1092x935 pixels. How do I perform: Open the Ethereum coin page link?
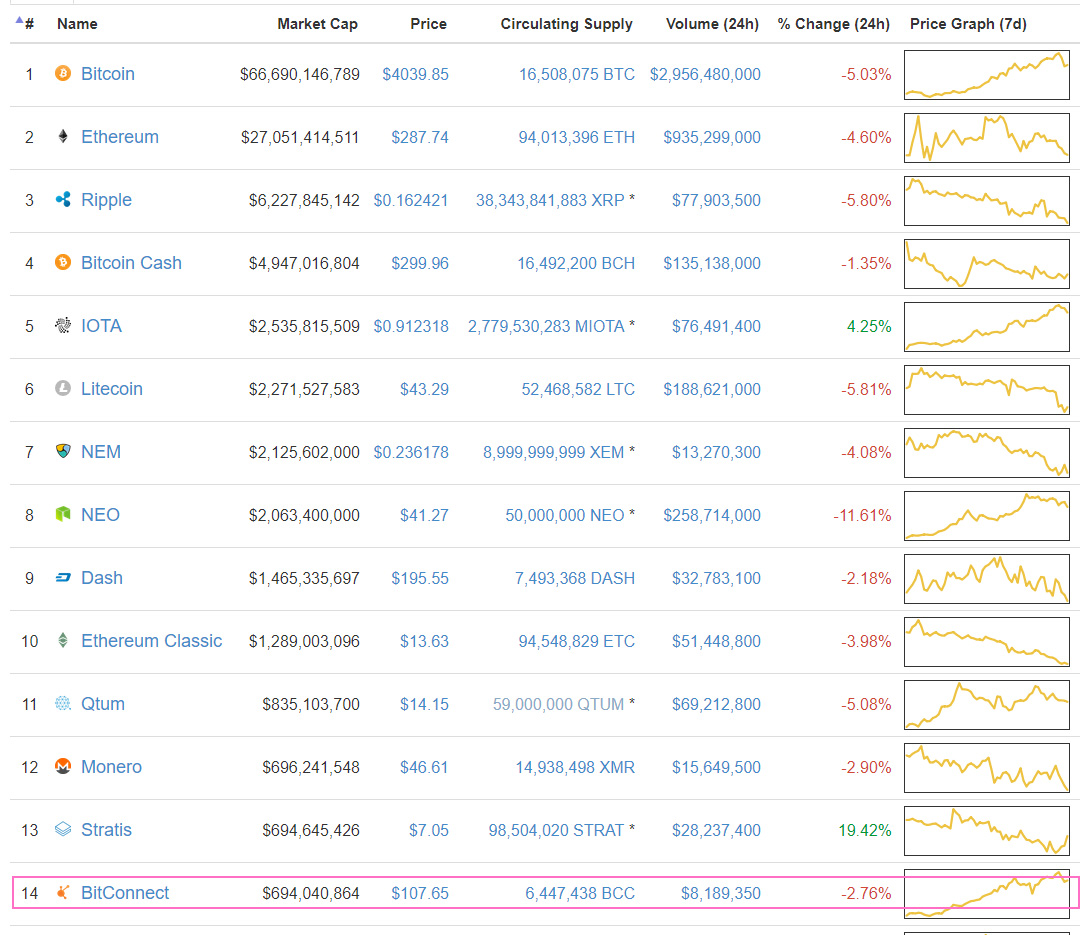(x=120, y=136)
